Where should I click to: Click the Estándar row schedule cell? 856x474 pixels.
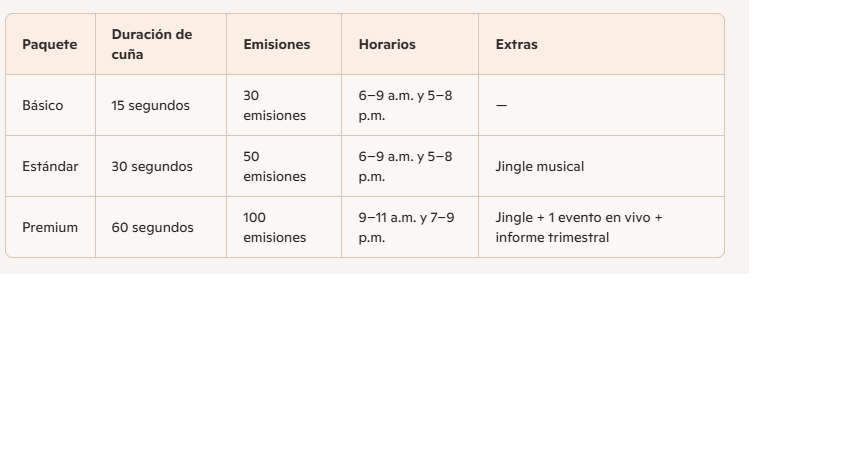click(405, 167)
